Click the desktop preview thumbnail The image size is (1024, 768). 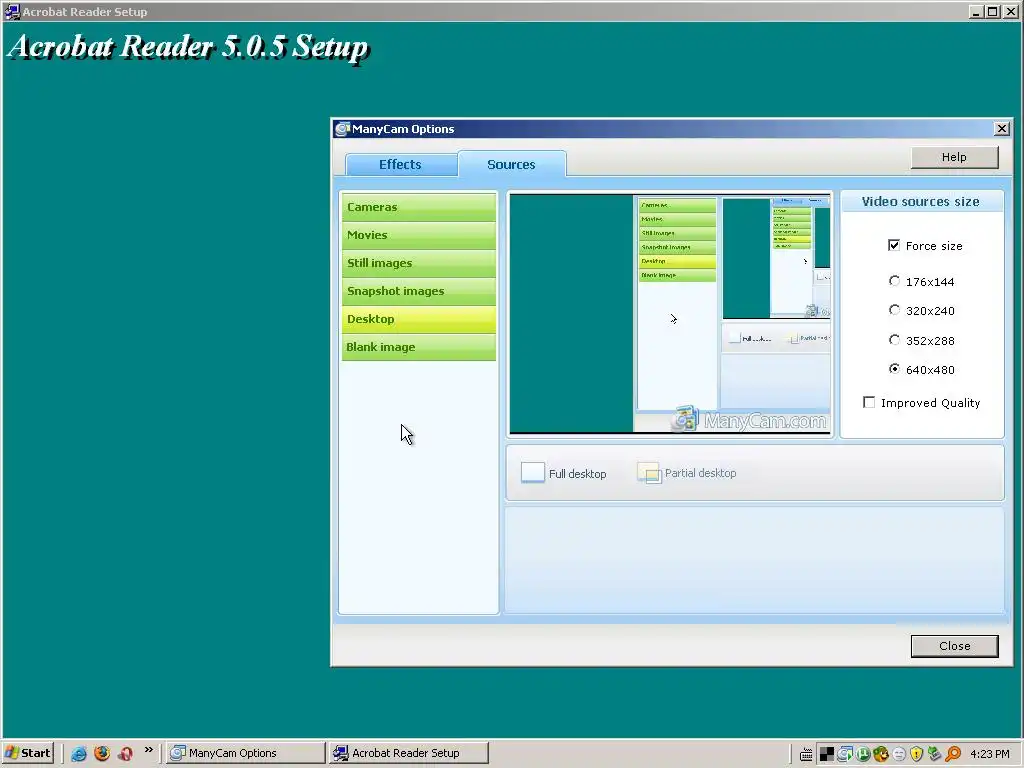point(670,313)
